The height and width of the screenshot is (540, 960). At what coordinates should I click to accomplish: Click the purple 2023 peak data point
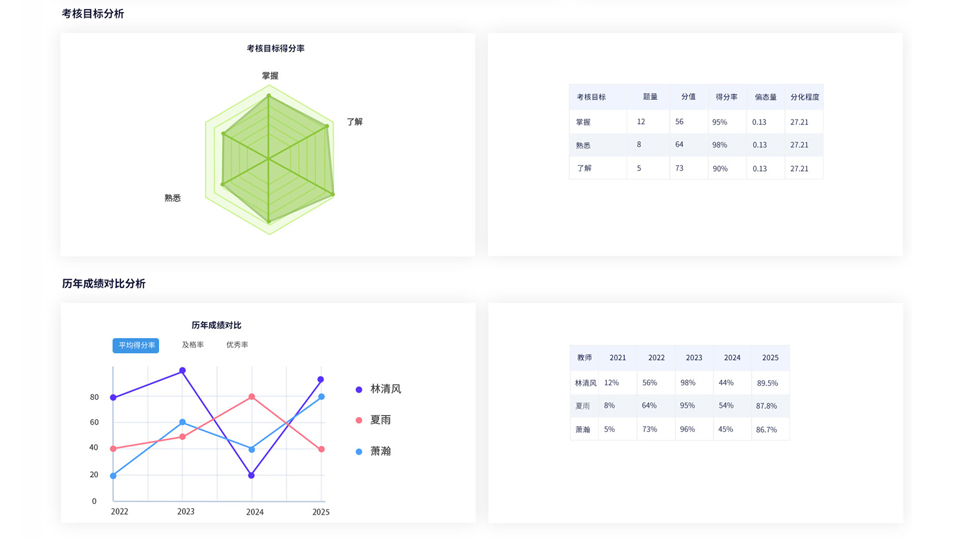click(182, 371)
